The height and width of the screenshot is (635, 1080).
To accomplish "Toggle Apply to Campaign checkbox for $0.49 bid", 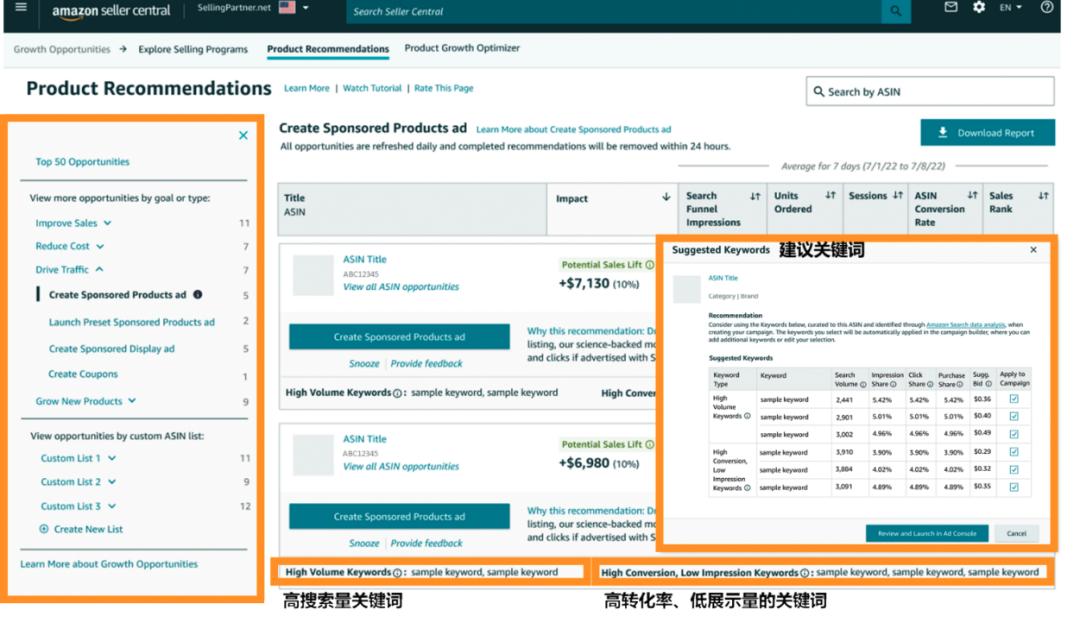I will [1014, 434].
